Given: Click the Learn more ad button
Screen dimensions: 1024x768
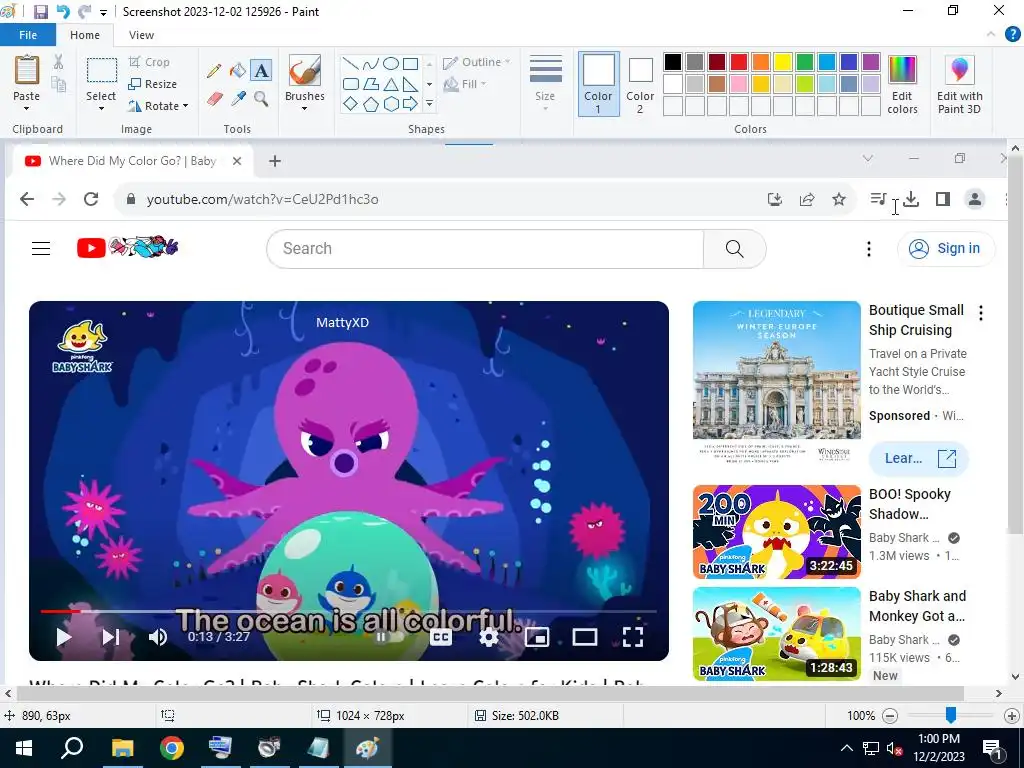Looking at the screenshot, I should [x=919, y=458].
